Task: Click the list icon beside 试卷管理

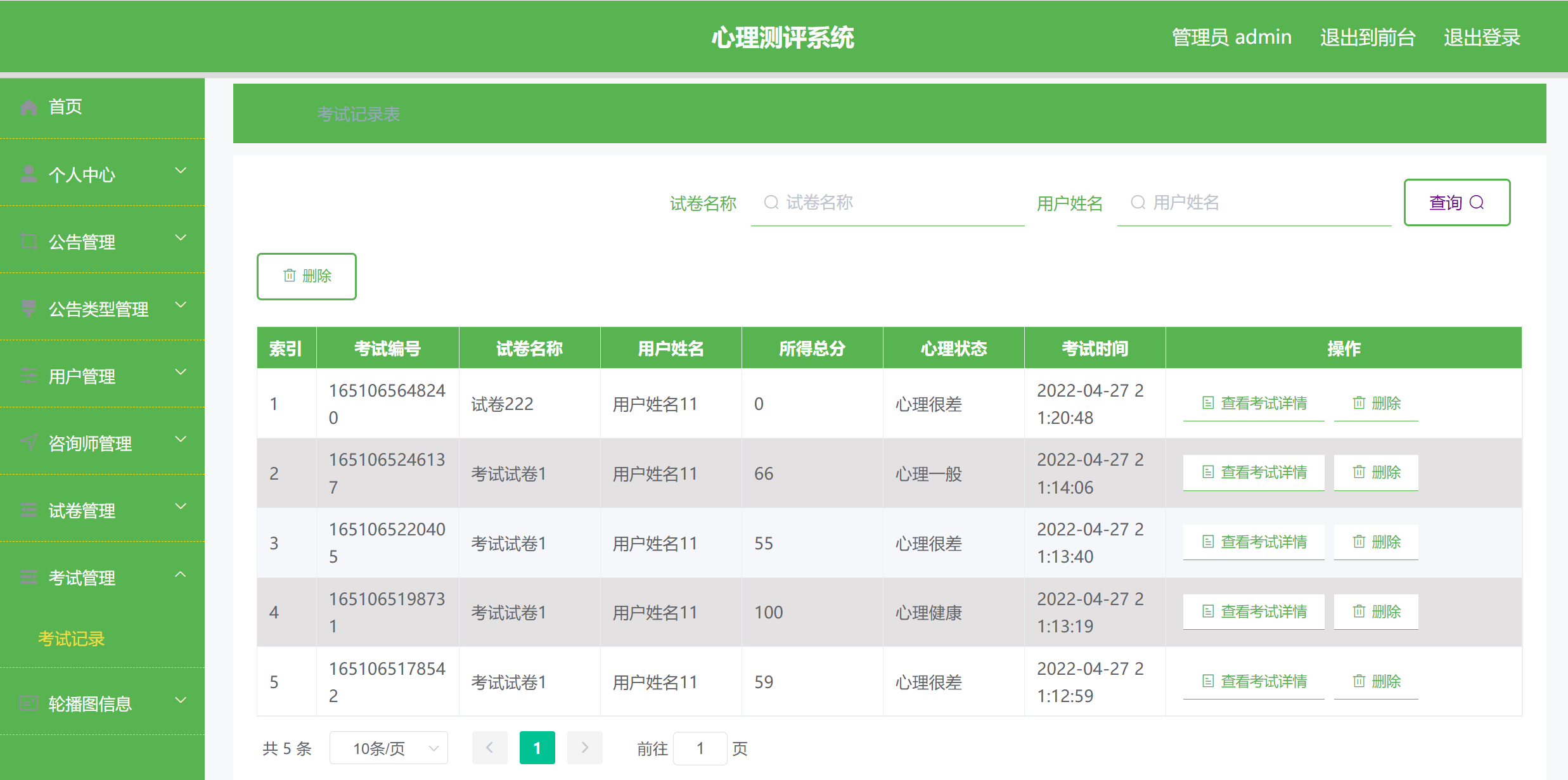Action: 29,510
